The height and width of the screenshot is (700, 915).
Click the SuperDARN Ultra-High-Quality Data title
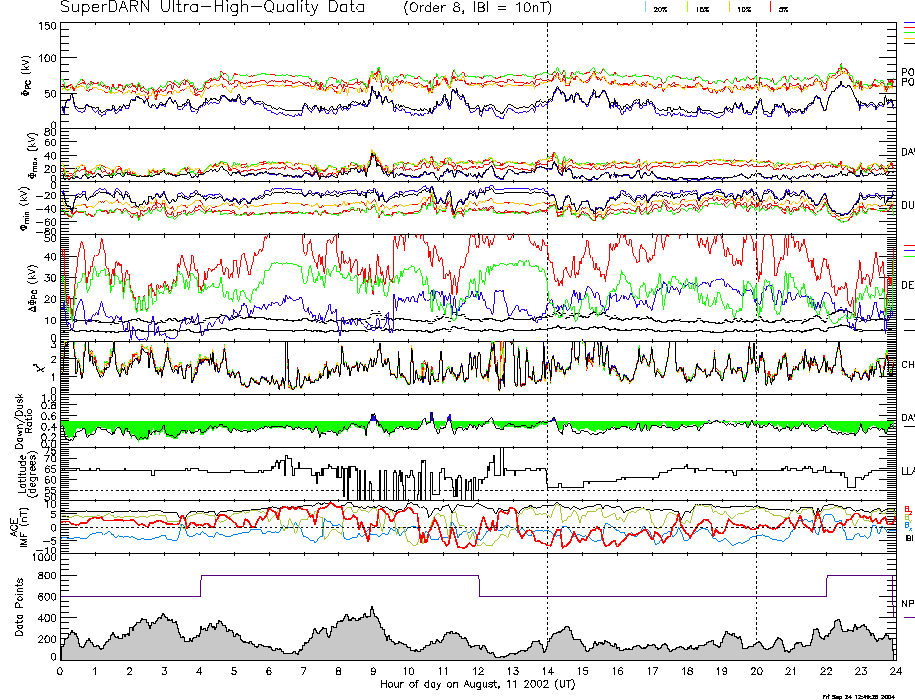click(216, 8)
